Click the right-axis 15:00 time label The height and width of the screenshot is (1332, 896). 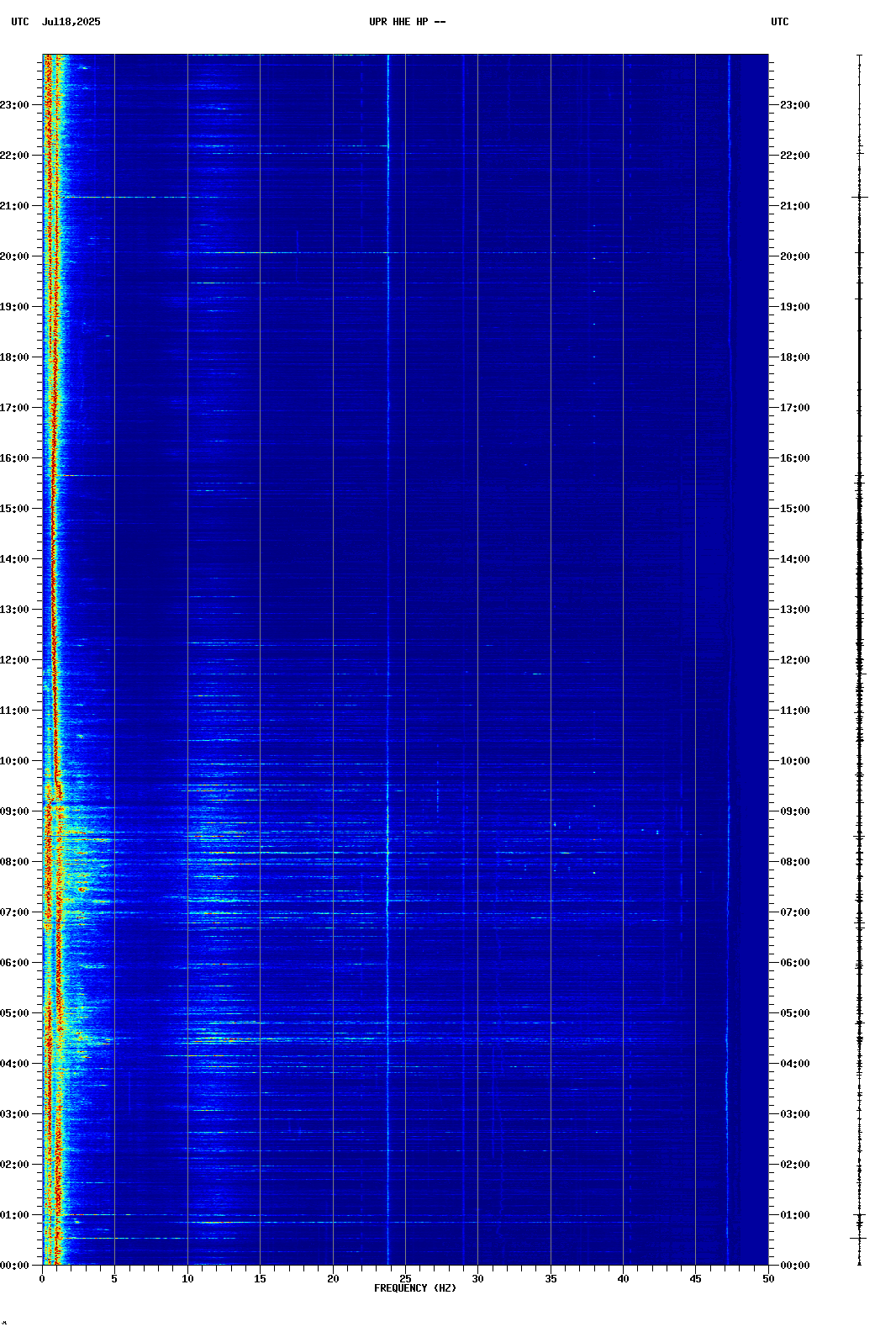[795, 509]
